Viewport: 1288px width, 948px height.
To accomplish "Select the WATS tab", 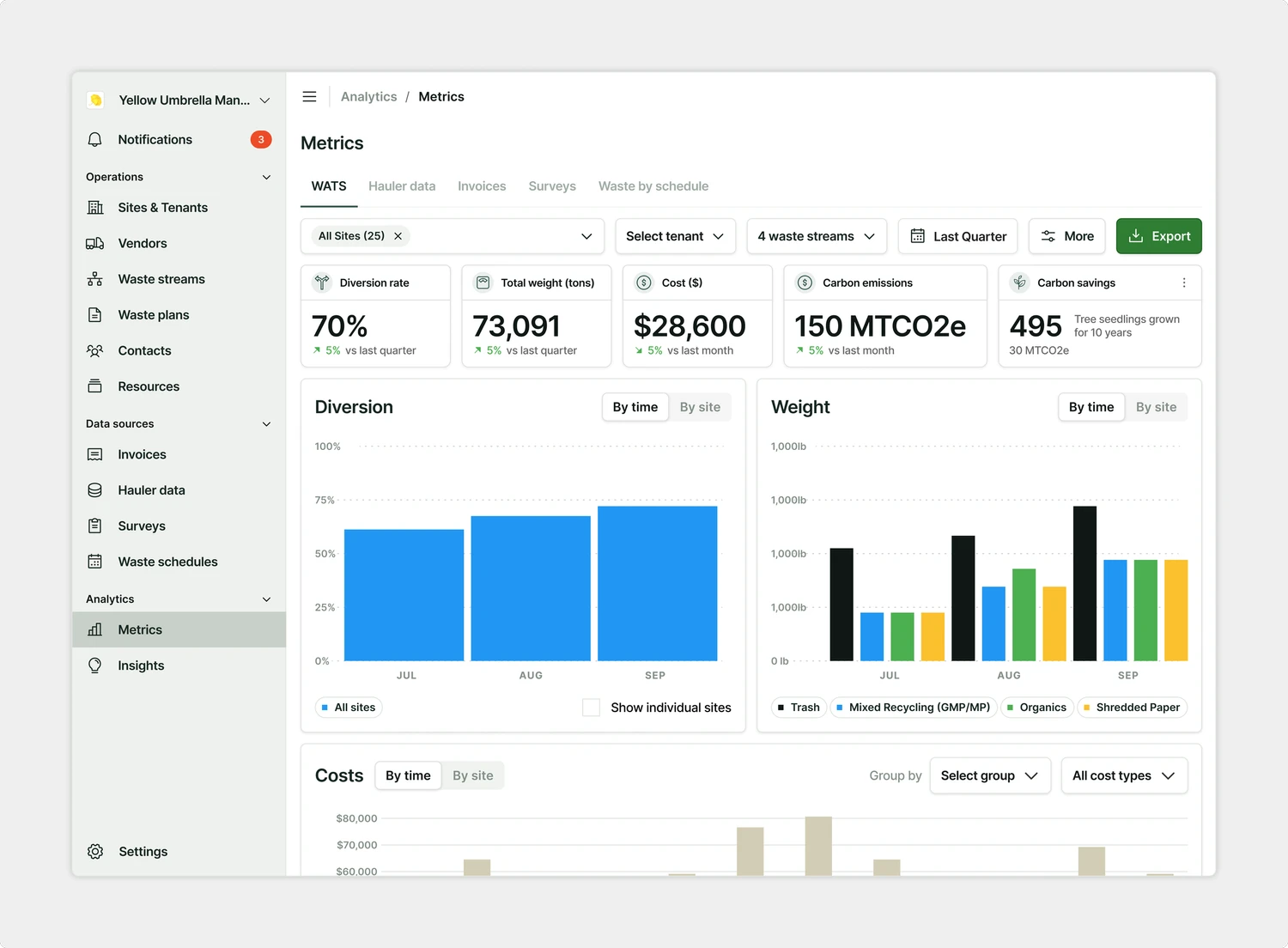I will coord(329,186).
